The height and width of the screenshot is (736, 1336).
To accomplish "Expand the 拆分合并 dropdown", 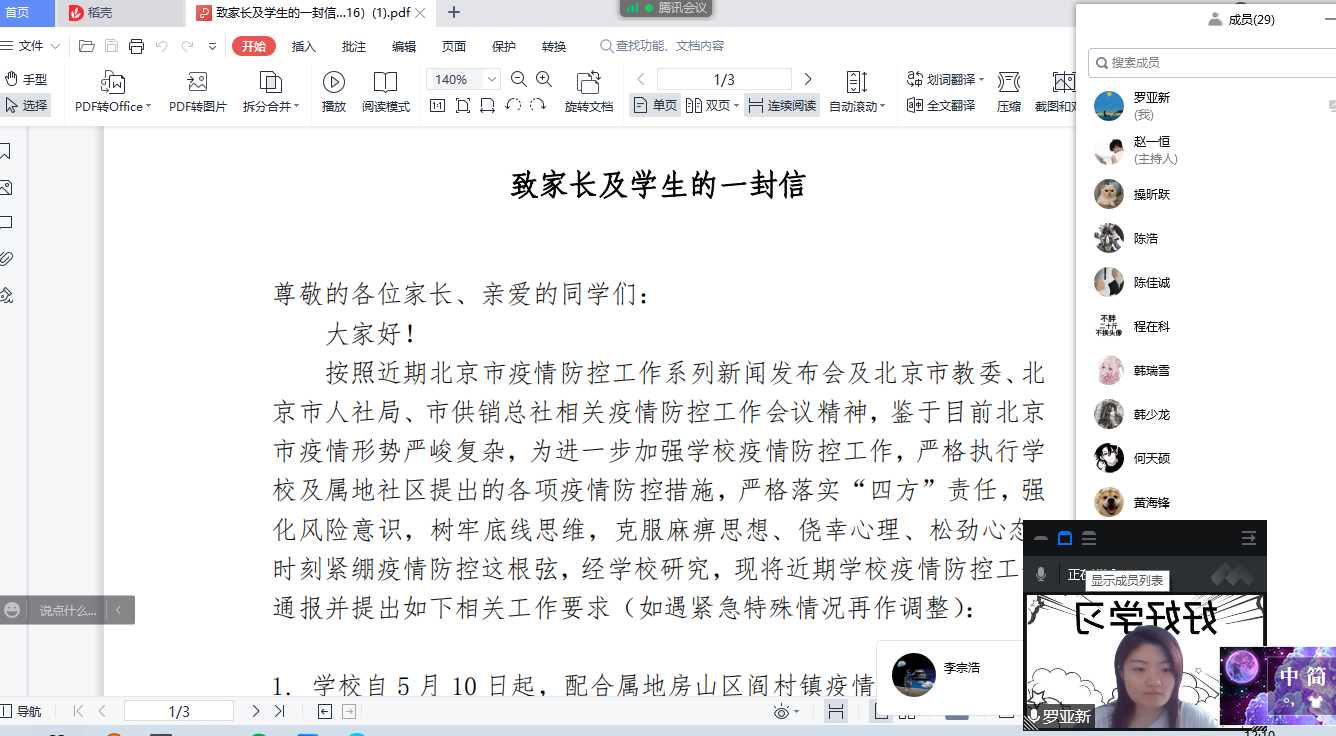I will (x=271, y=106).
